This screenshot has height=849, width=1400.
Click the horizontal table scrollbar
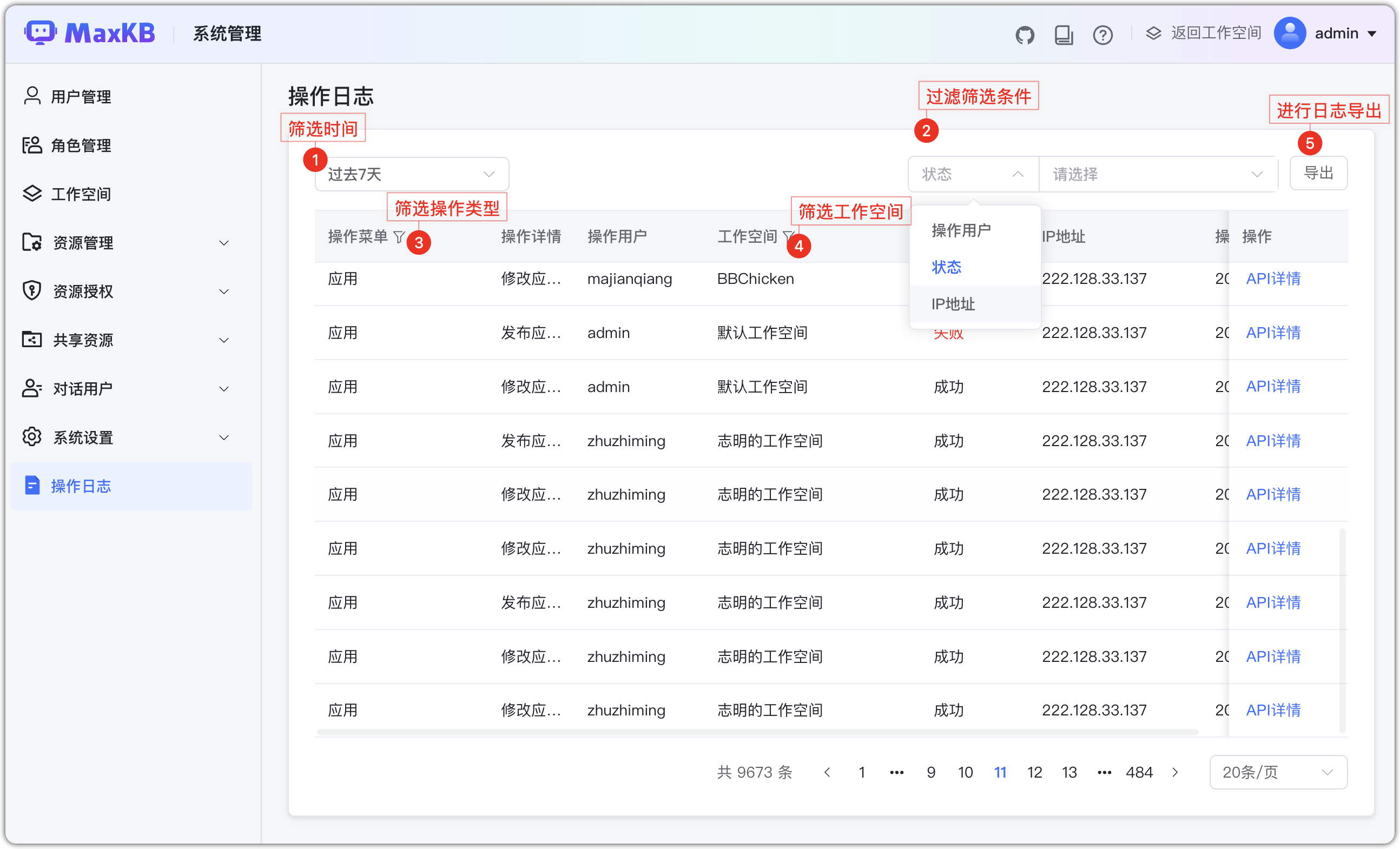coord(757,732)
